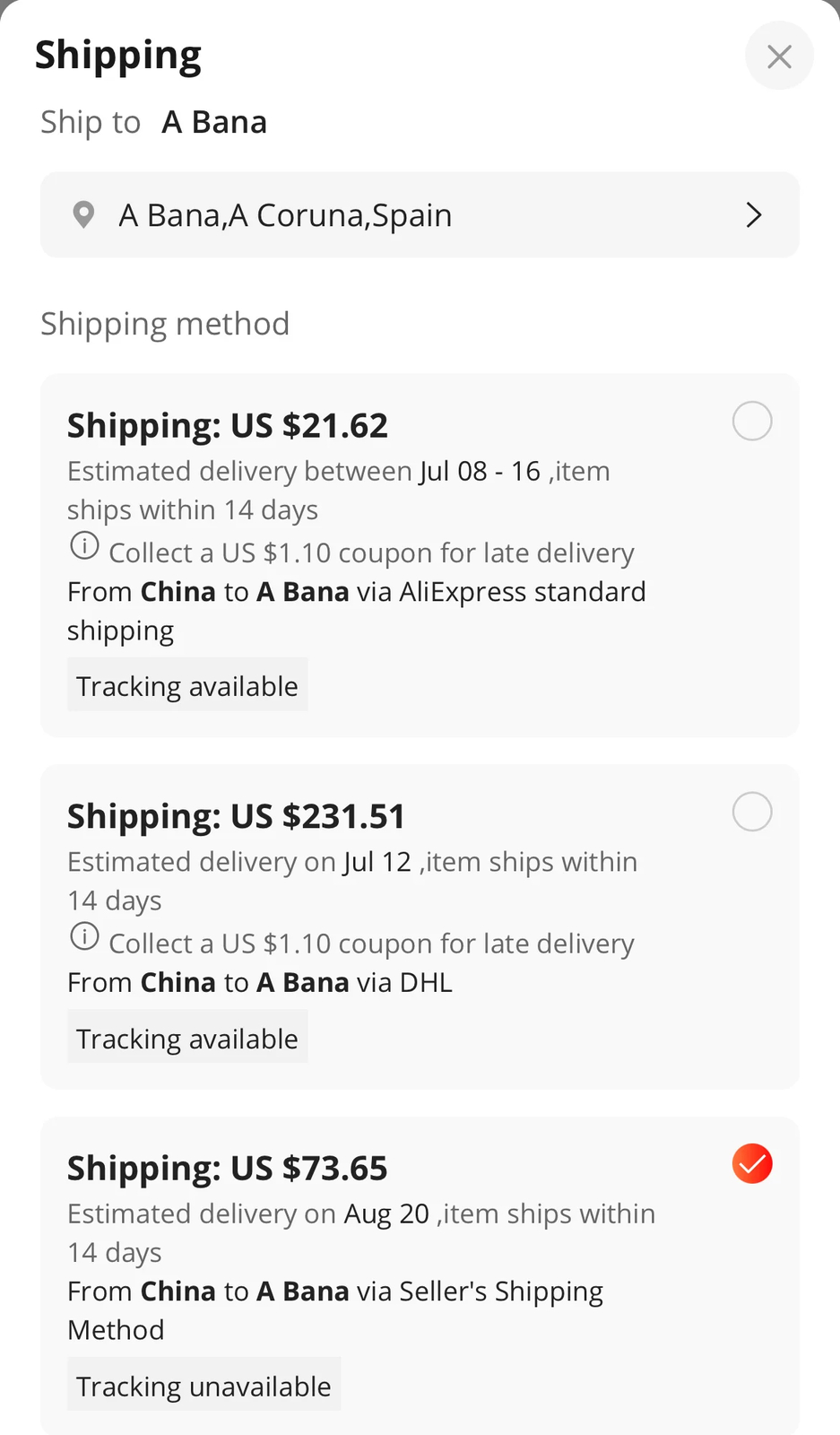Viewport: 840px width, 1435px height.
Task: Click the Tracking unavailable badge
Action: coord(204,1386)
